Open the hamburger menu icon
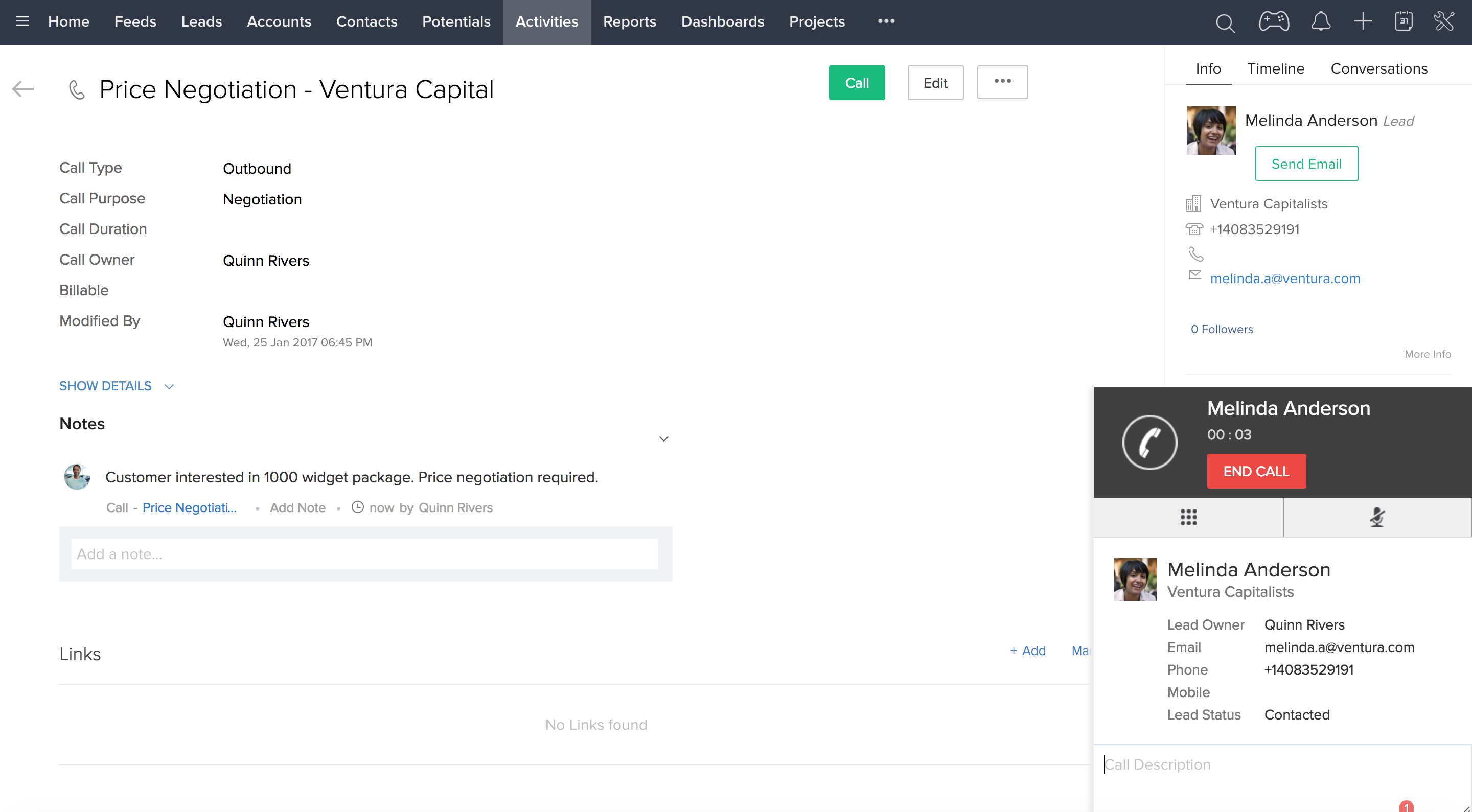Screen dimensions: 1472x812 coord(22,21)
